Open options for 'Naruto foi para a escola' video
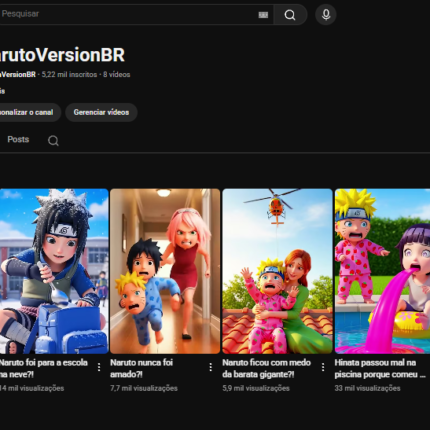 pos(99,367)
